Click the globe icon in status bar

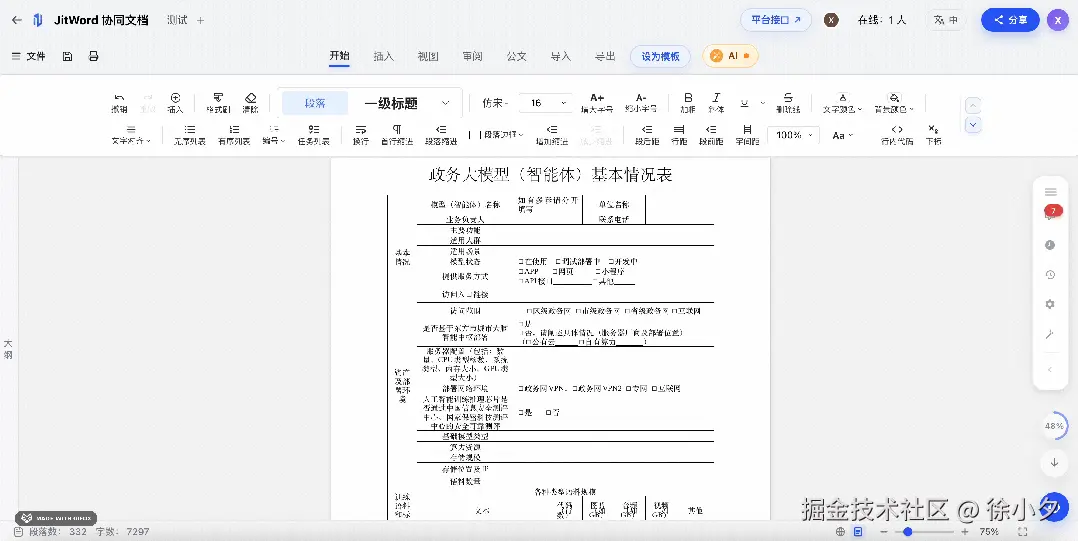point(840,531)
